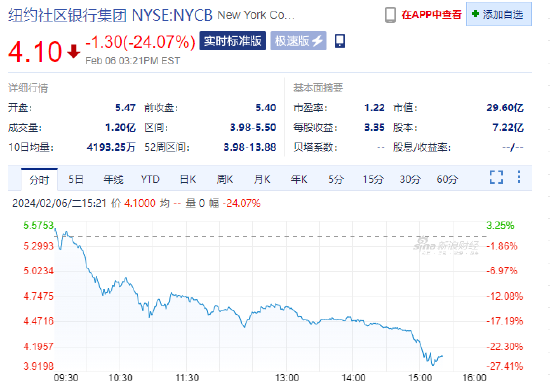Screen dimensions: 550x383
Task: Click the phone icon beside 极速版
Action: (x=340, y=41)
